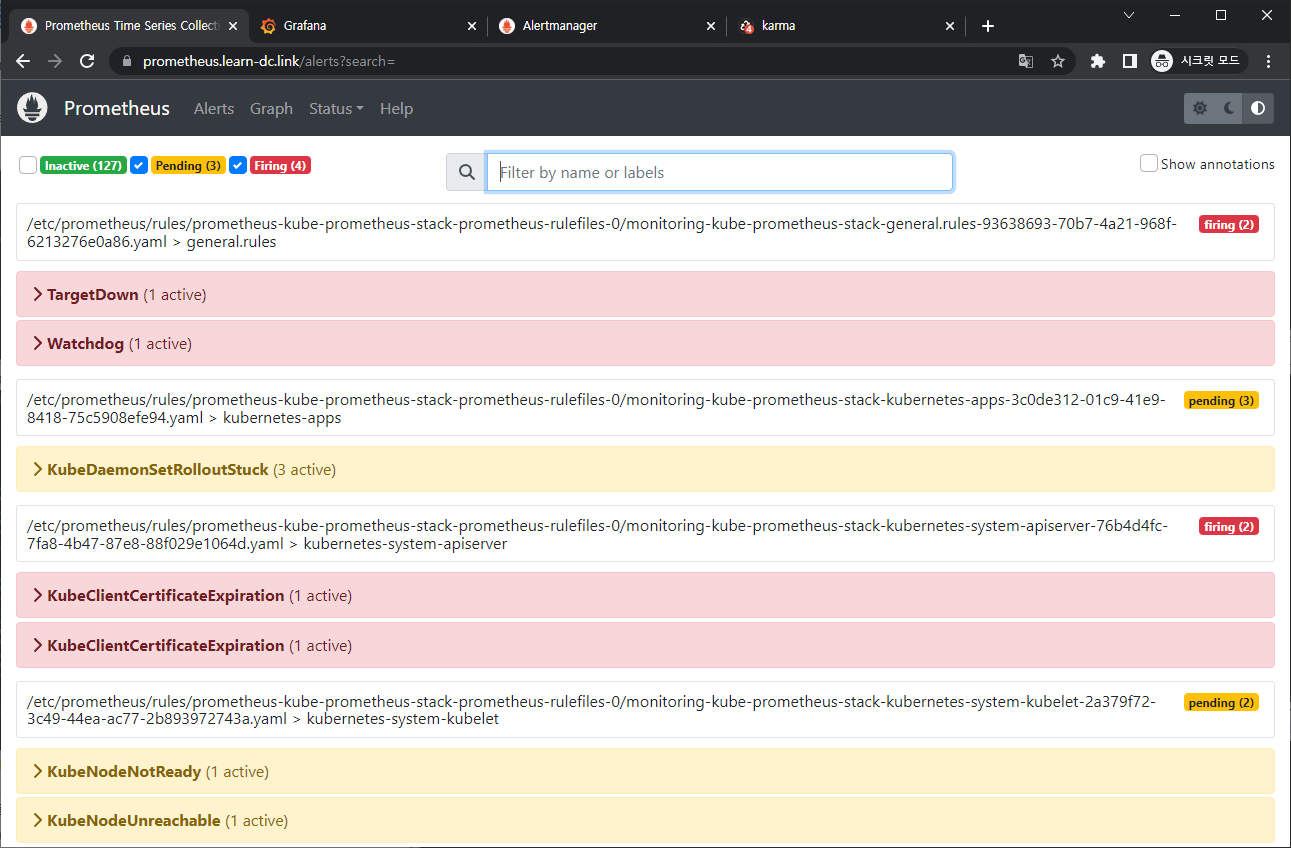Screen dimensions: 1291x848
Task: Select the browser-preferred contrast theme icon
Action: tap(1258, 108)
